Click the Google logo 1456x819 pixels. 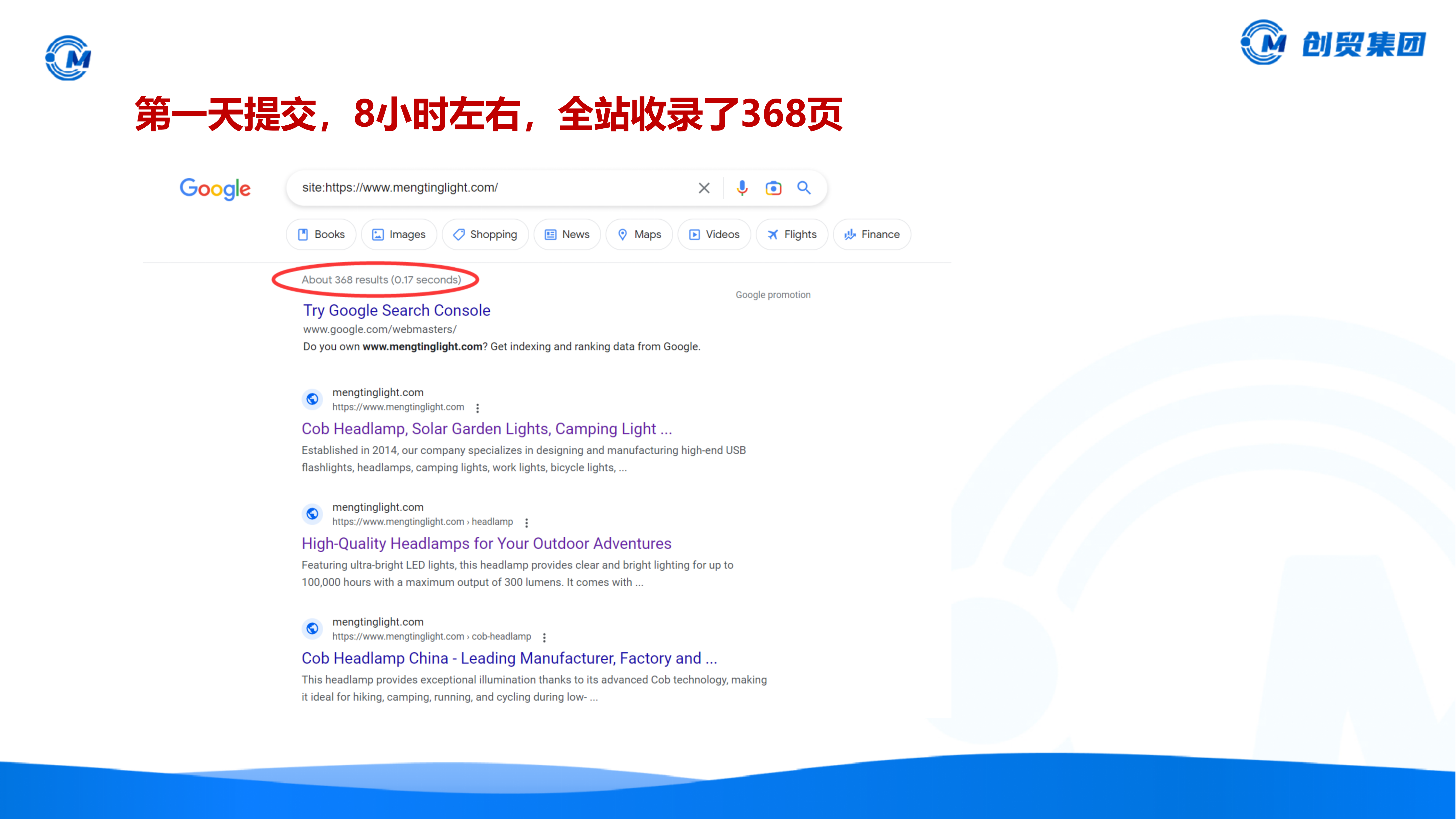pyautogui.click(x=215, y=189)
